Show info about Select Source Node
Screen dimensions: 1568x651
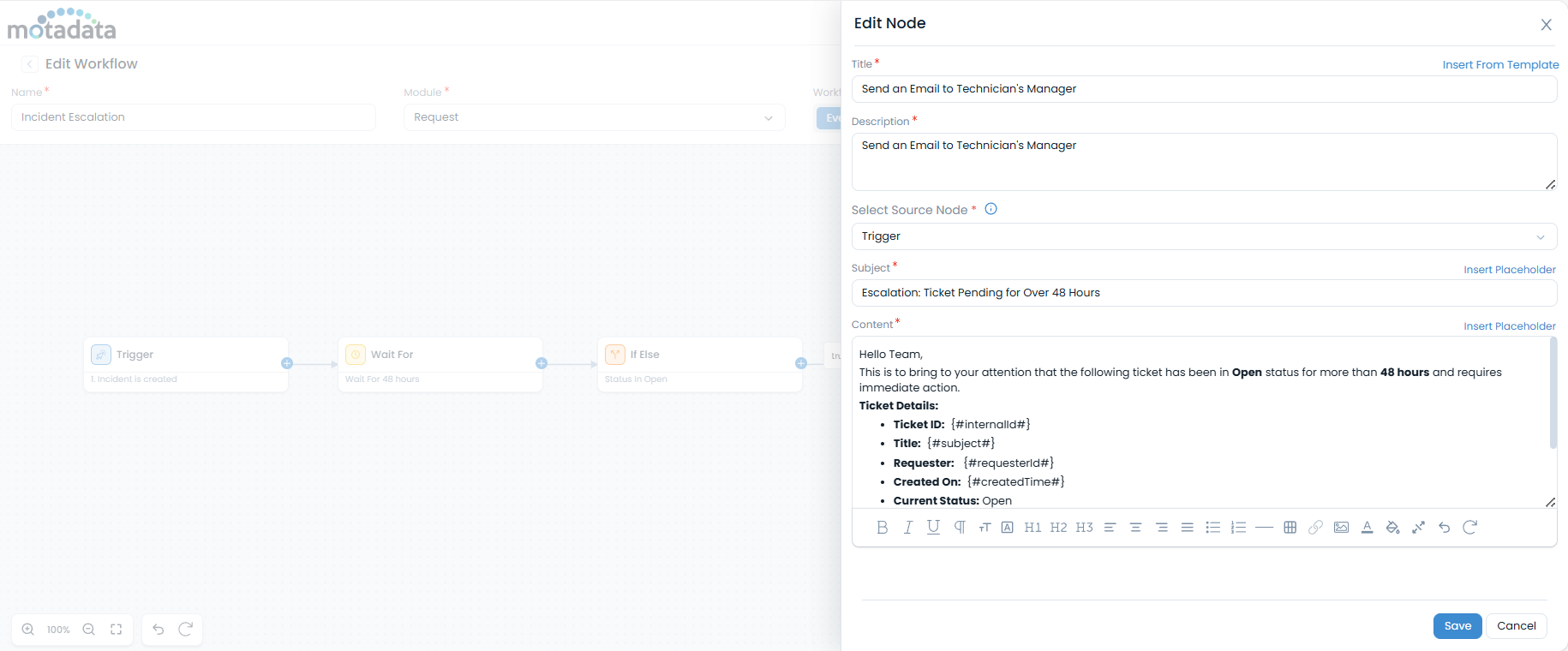(991, 209)
